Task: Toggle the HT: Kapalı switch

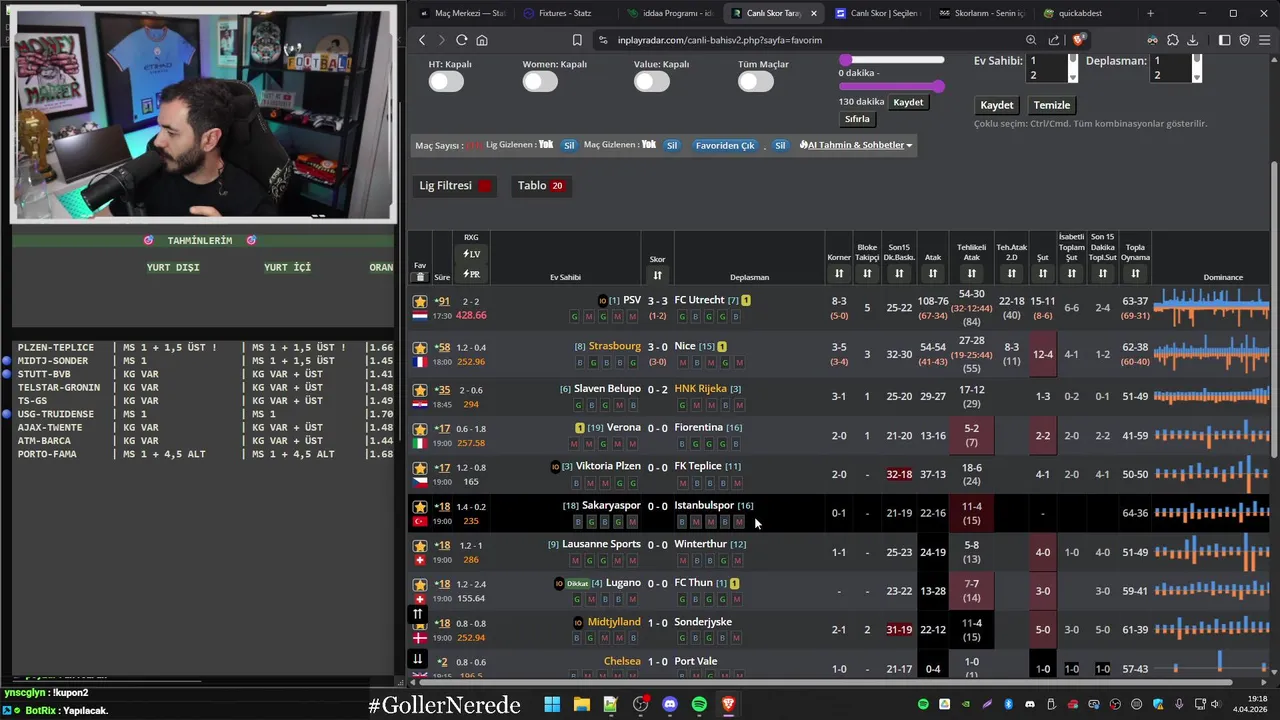Action: tap(446, 82)
